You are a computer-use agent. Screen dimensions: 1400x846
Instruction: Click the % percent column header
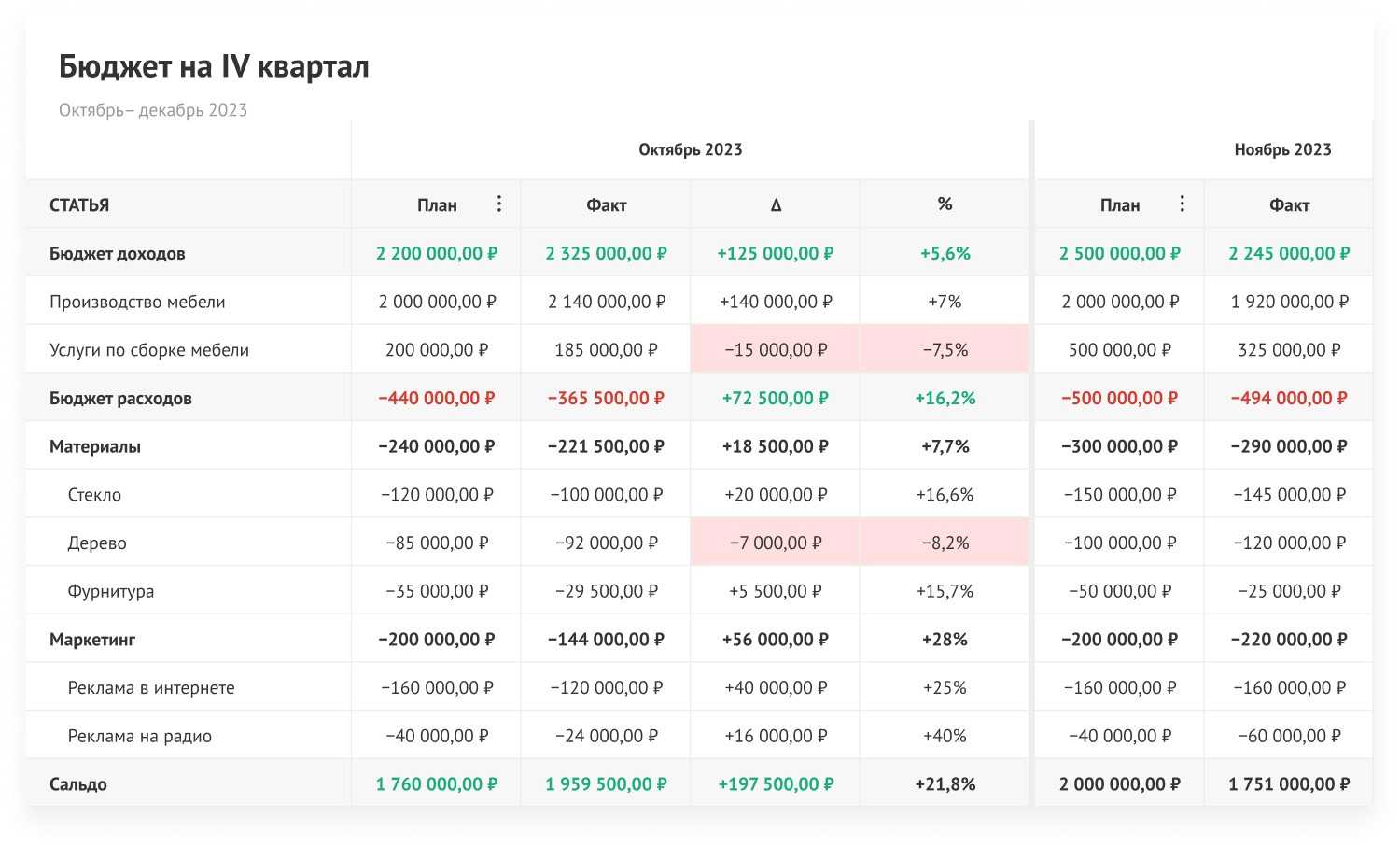pos(945,204)
